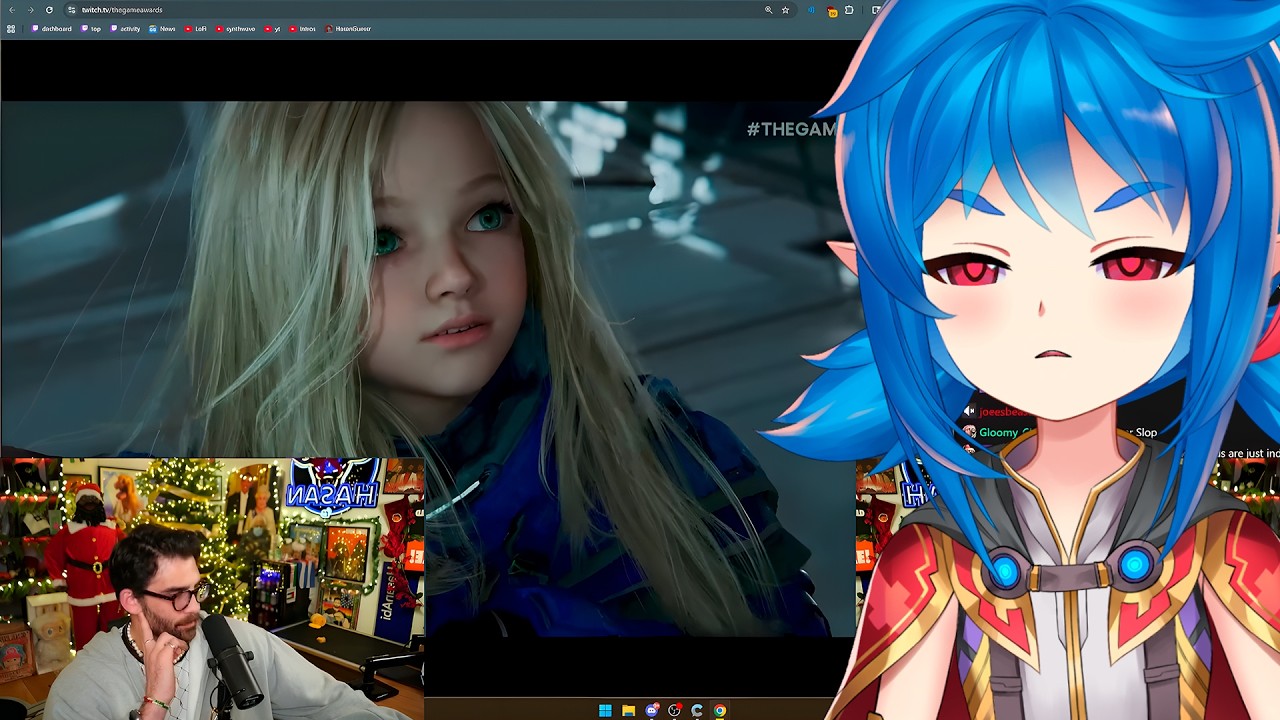This screenshot has height=720, width=1280.
Task: Open the dashboard bookmark
Action: (x=52, y=29)
